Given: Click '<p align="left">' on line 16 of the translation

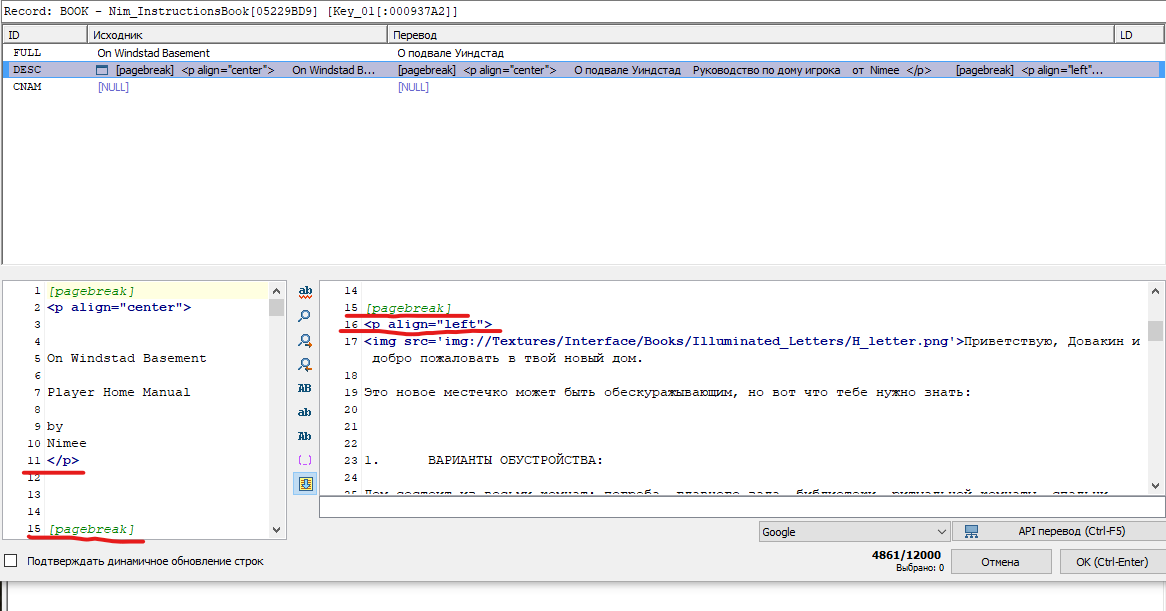Looking at the screenshot, I should (x=428, y=324).
